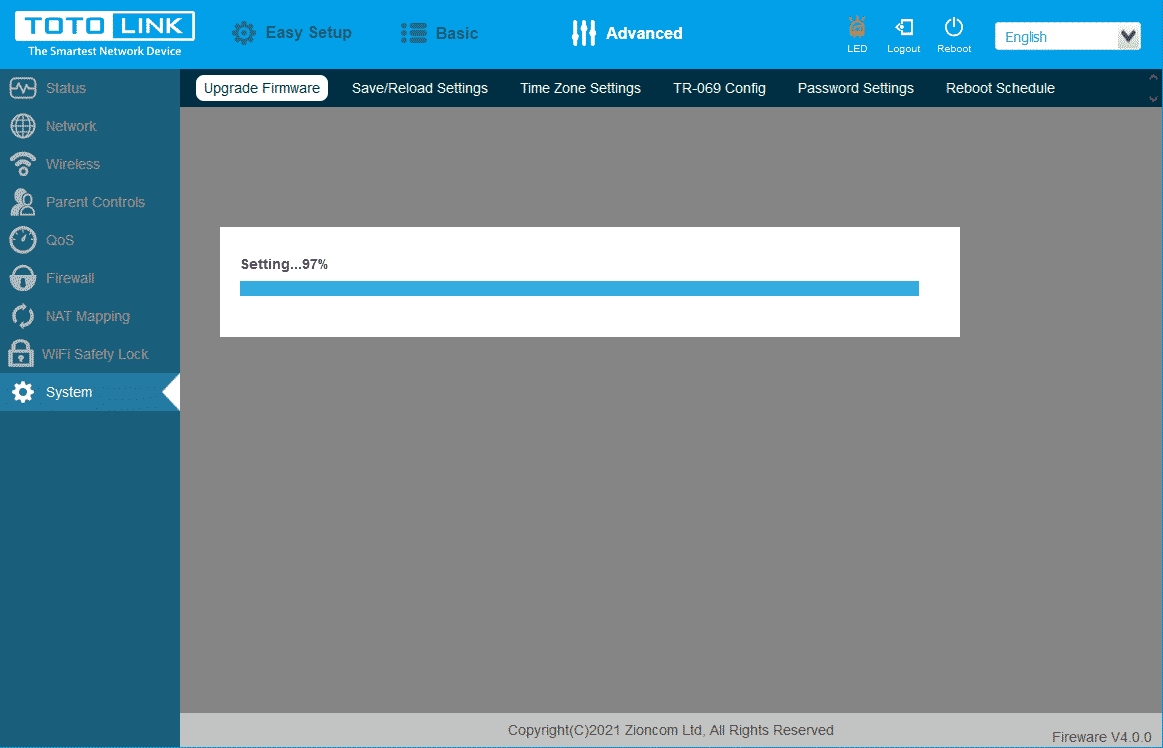The image size is (1163, 748).
Task: Open Status via the heartbeat monitor icon
Action: click(23, 88)
